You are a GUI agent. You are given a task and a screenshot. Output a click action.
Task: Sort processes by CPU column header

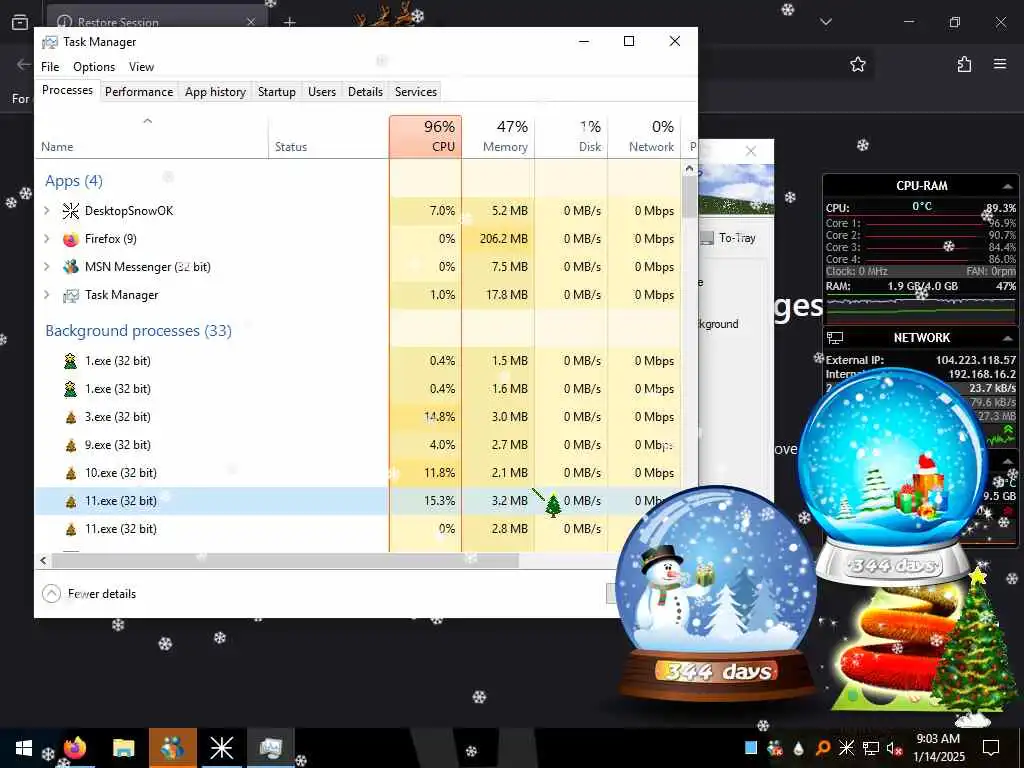pos(425,136)
